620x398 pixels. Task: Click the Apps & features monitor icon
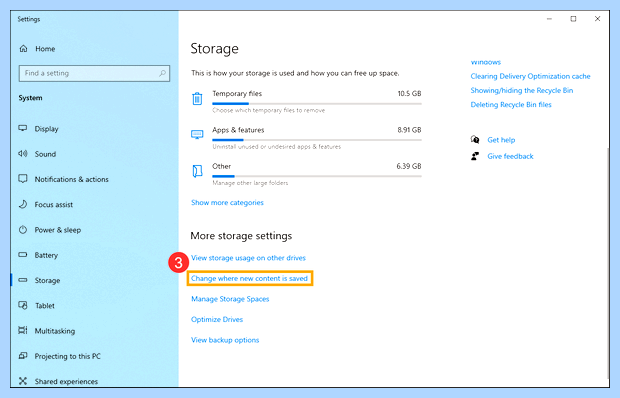[x=197, y=135]
